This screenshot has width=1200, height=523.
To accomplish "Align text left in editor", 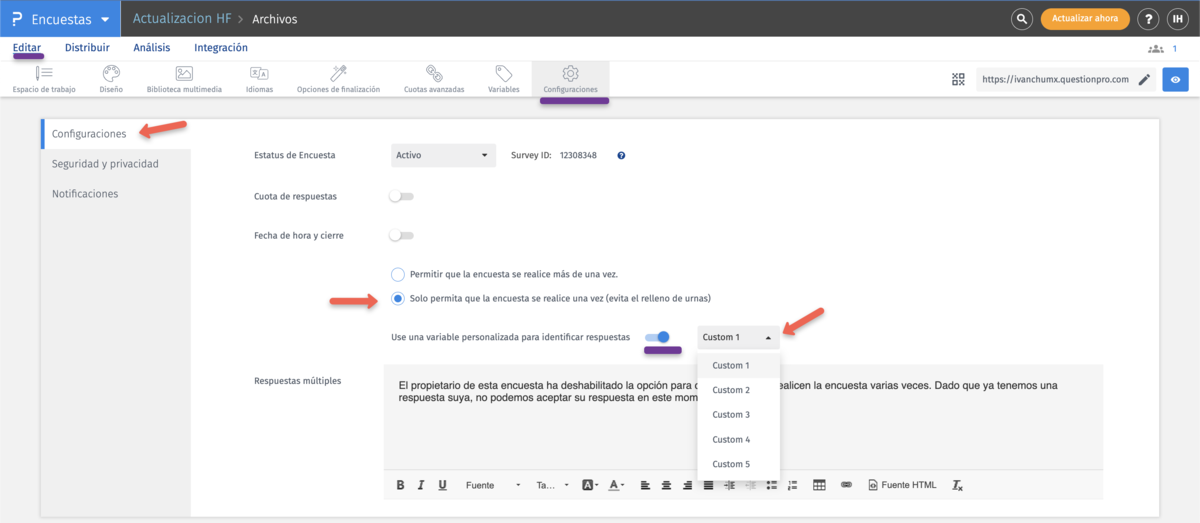I will point(645,485).
